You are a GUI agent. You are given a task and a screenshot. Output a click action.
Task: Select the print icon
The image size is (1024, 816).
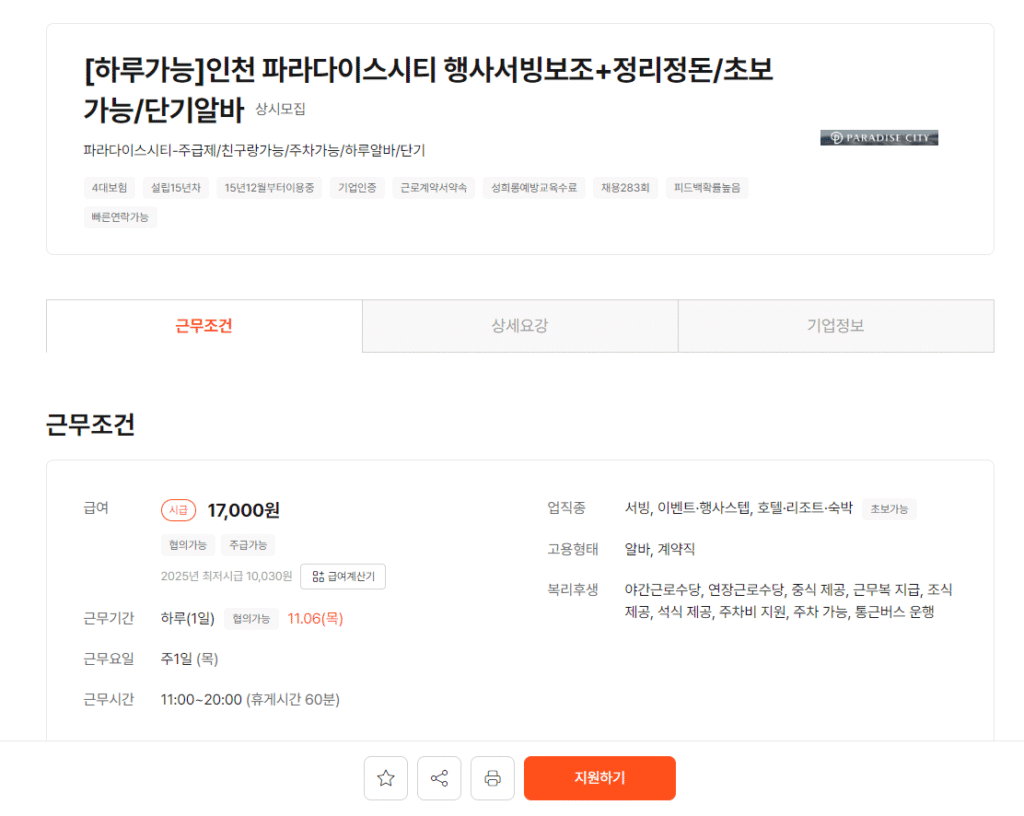pos(492,778)
